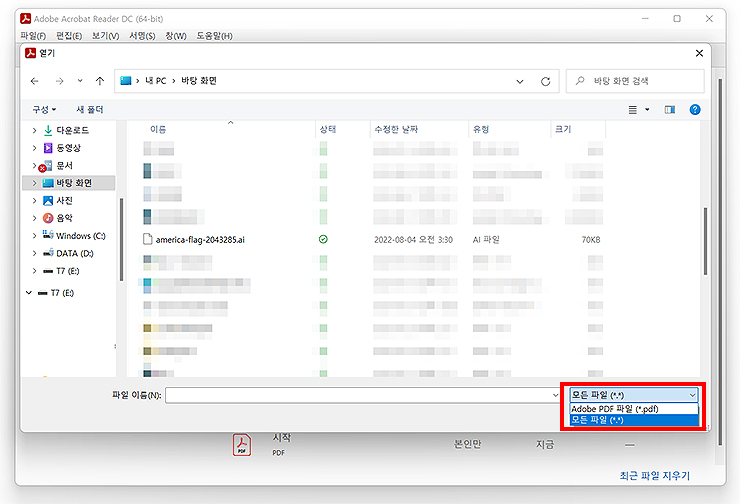Select 문서 in the navigation tree
Viewport: 740px width, 504px height.
64,165
